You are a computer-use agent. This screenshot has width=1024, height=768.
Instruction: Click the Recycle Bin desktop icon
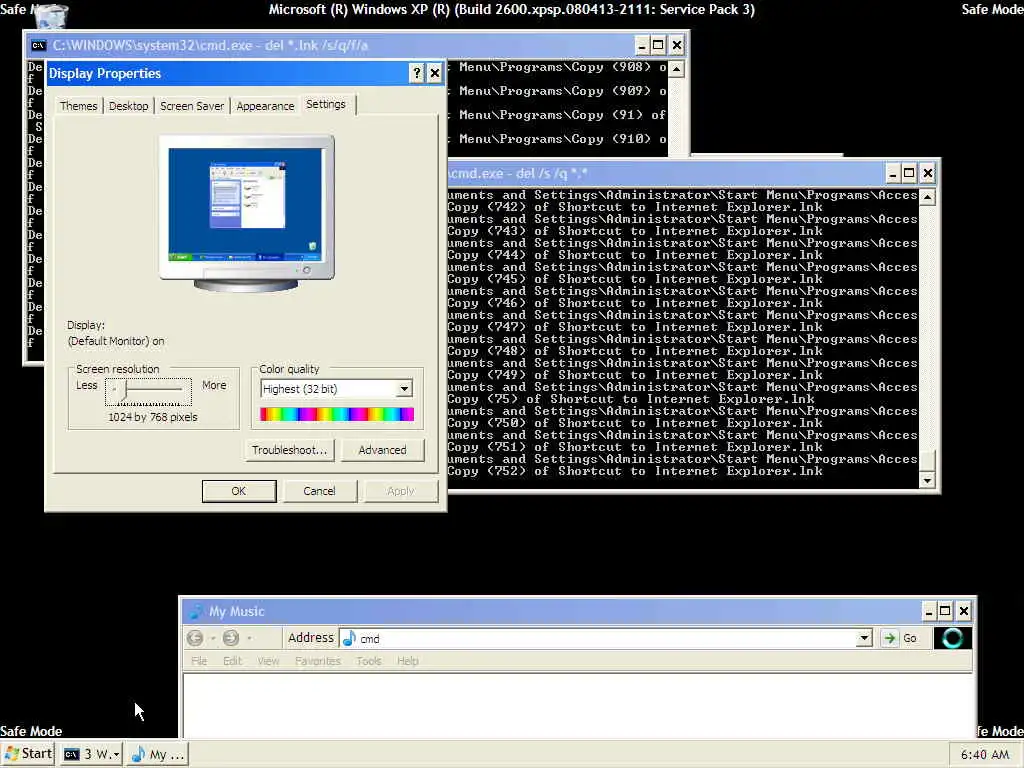coord(51,17)
